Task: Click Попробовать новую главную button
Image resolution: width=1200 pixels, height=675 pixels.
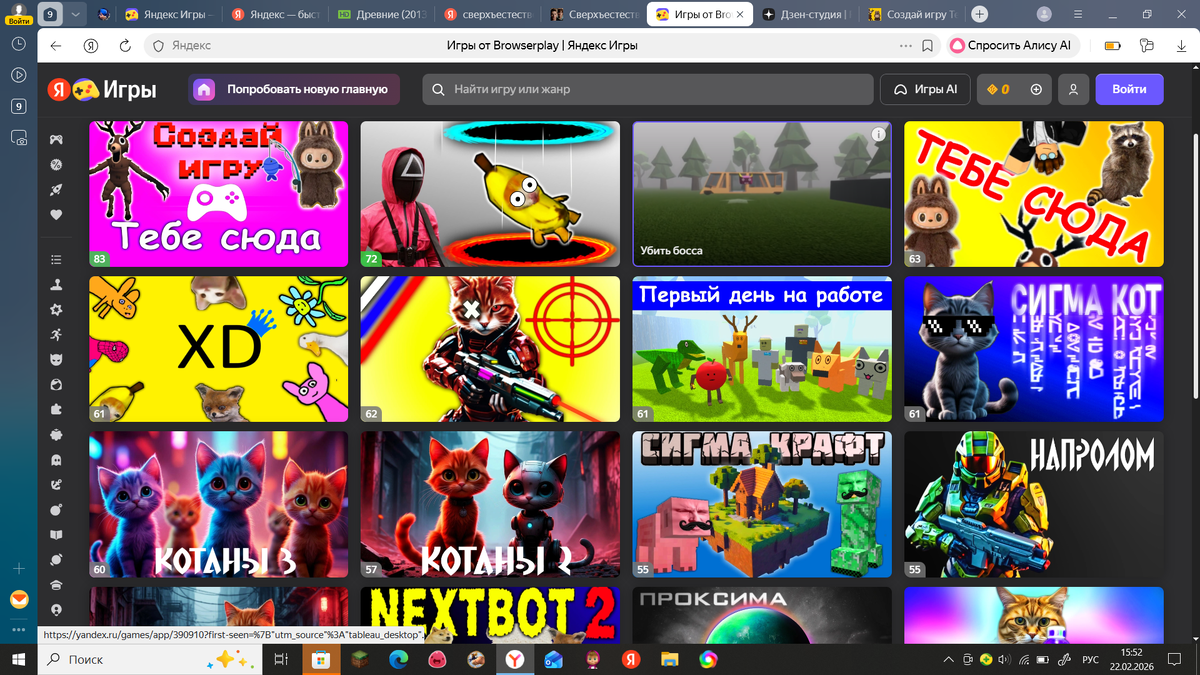Action: click(294, 89)
